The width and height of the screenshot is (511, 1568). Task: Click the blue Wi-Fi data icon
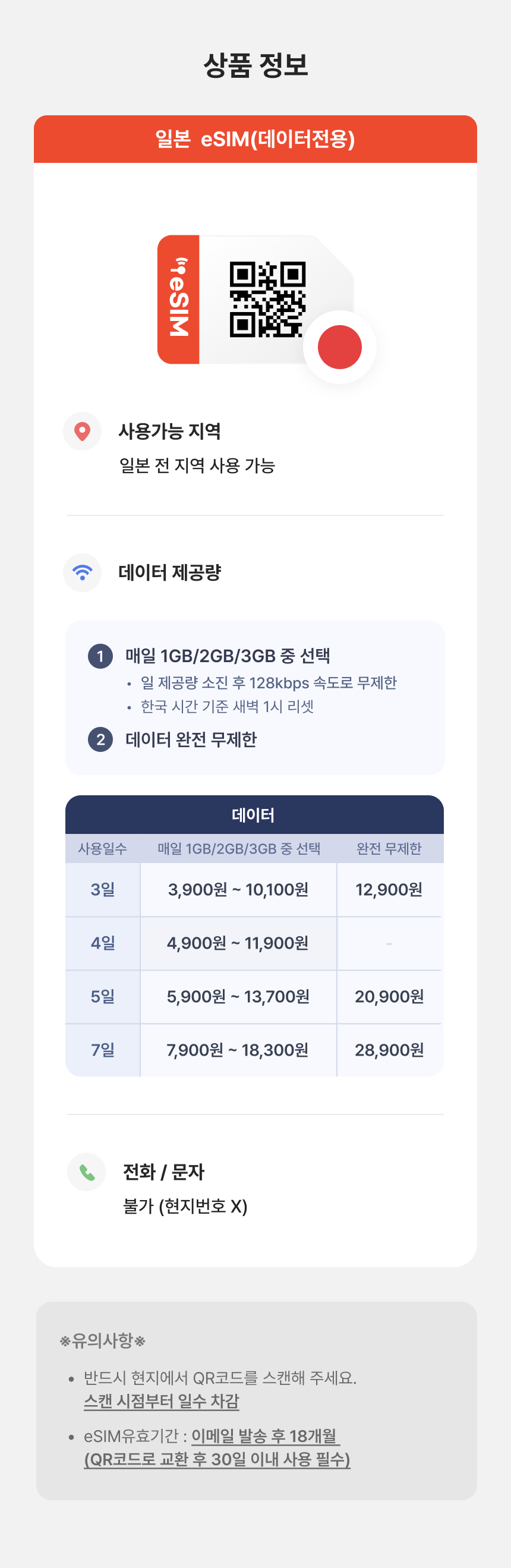point(82,572)
